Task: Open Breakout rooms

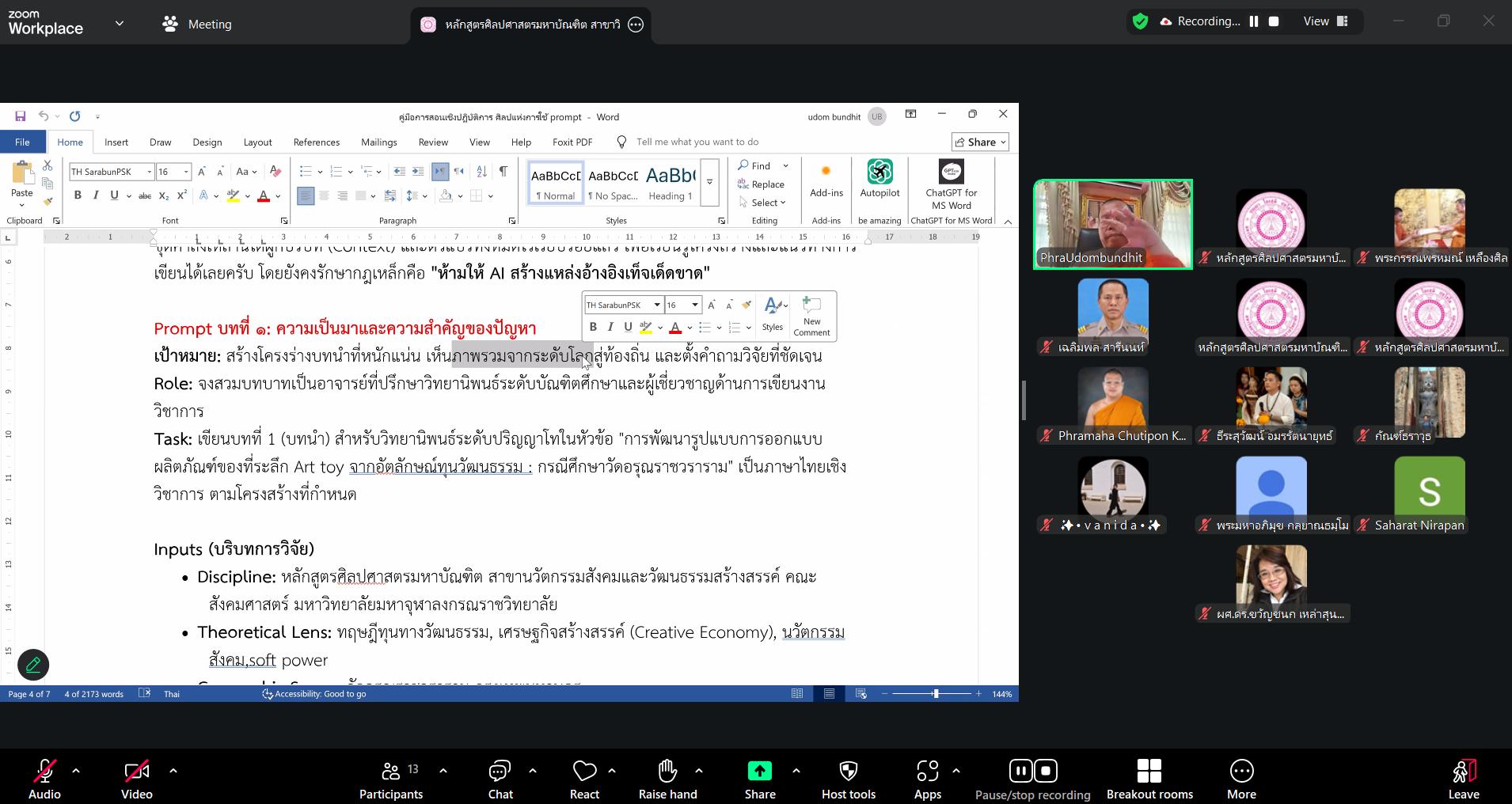Action: tap(1149, 772)
